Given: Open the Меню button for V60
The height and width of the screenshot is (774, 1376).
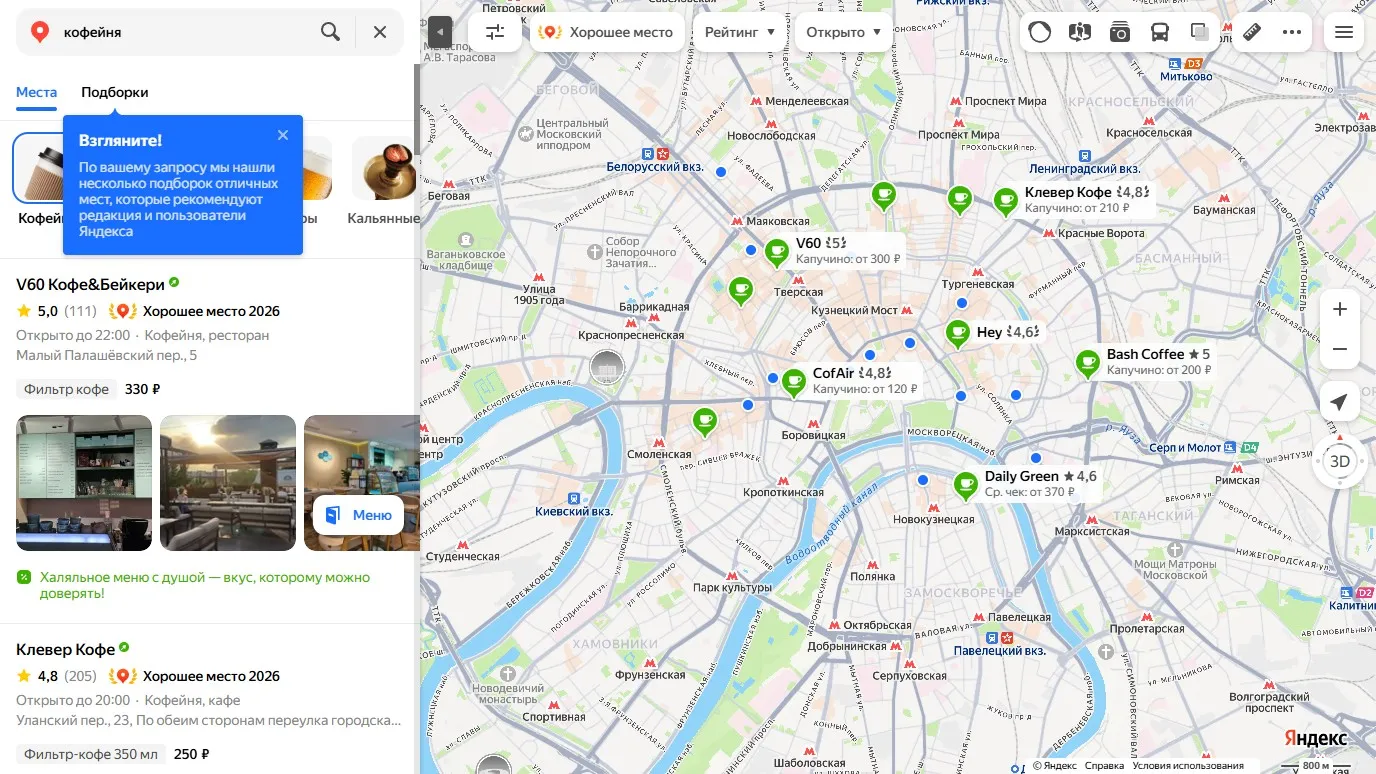Looking at the screenshot, I should click(359, 516).
